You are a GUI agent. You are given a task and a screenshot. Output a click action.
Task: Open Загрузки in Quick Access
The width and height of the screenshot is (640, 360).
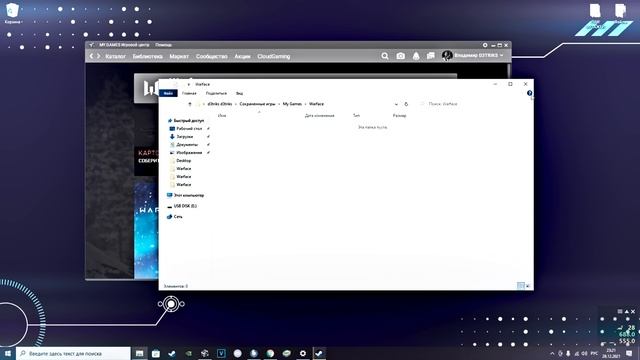click(184, 137)
